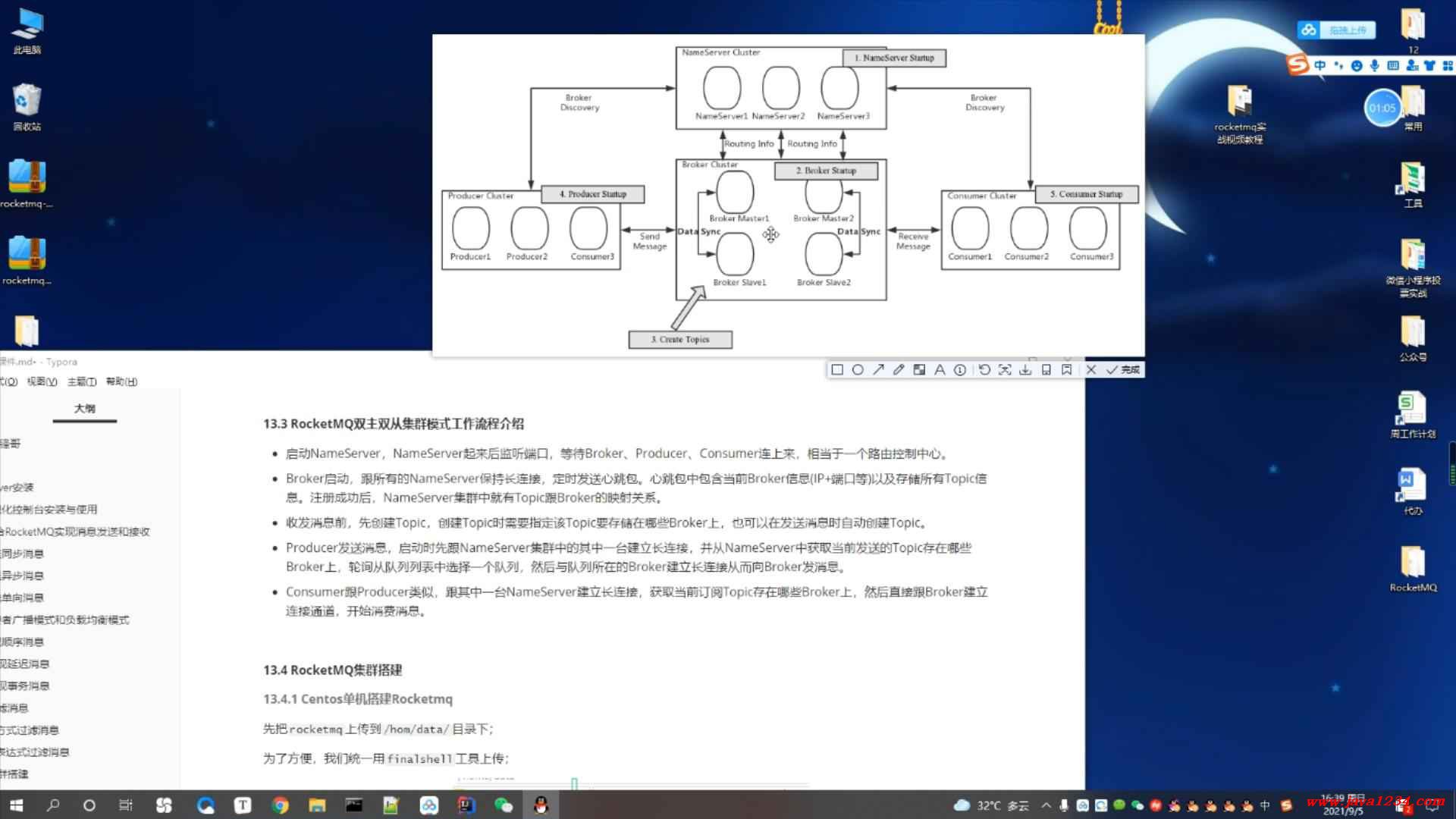Open the 帮助(H) menu in Typora
This screenshot has width=1456, height=819.
121,381
